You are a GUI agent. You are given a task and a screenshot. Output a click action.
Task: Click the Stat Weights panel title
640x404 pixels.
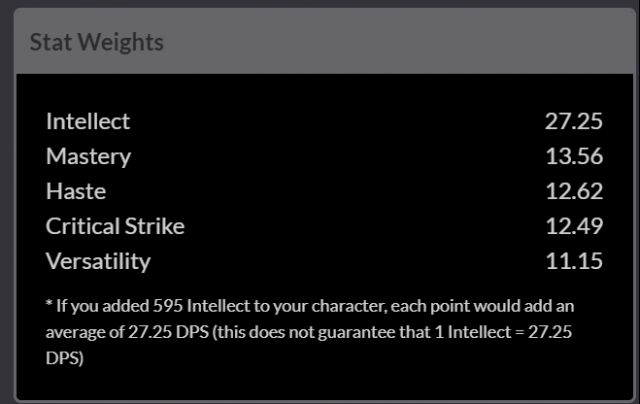[97, 42]
